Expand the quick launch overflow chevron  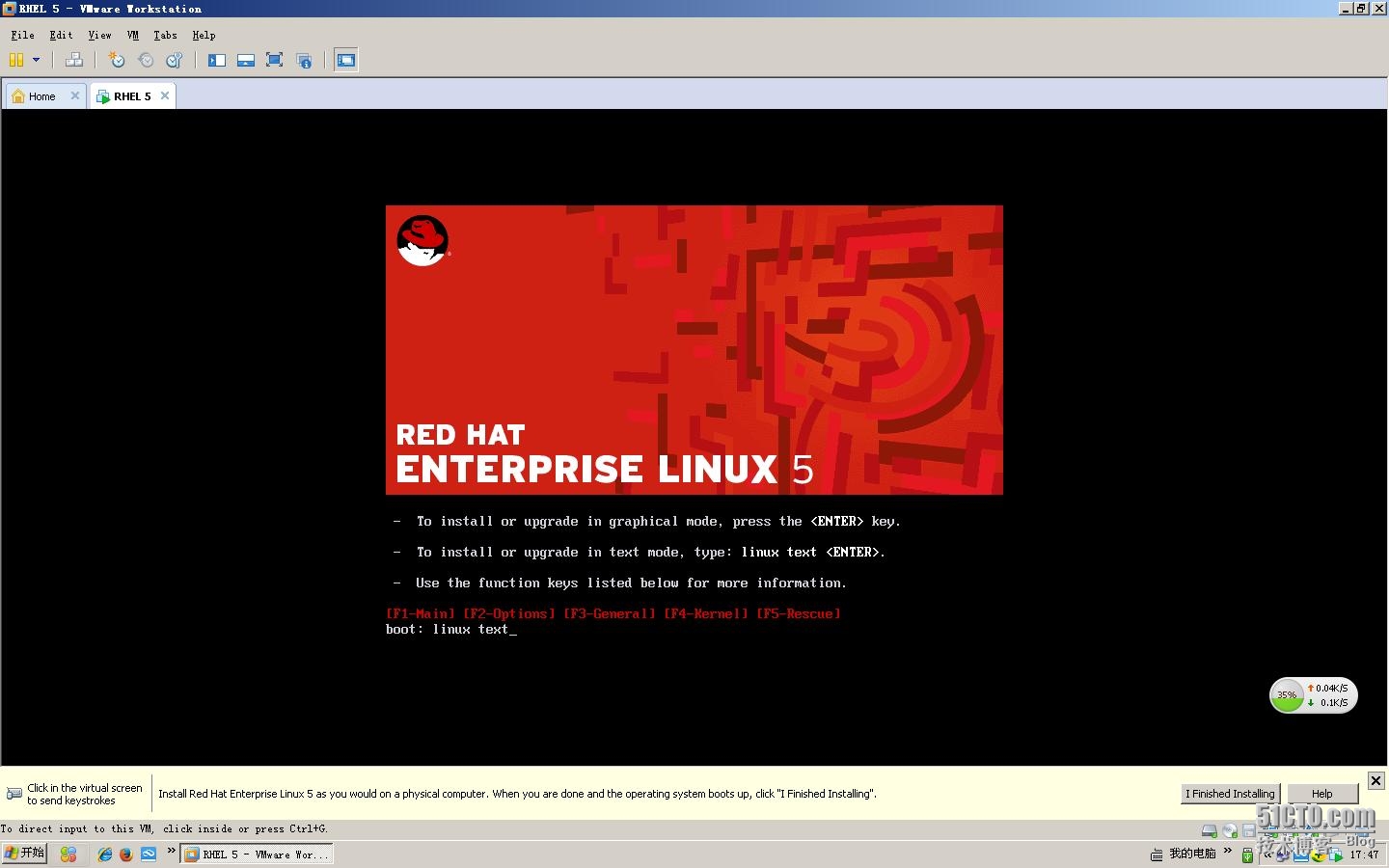pos(172,851)
